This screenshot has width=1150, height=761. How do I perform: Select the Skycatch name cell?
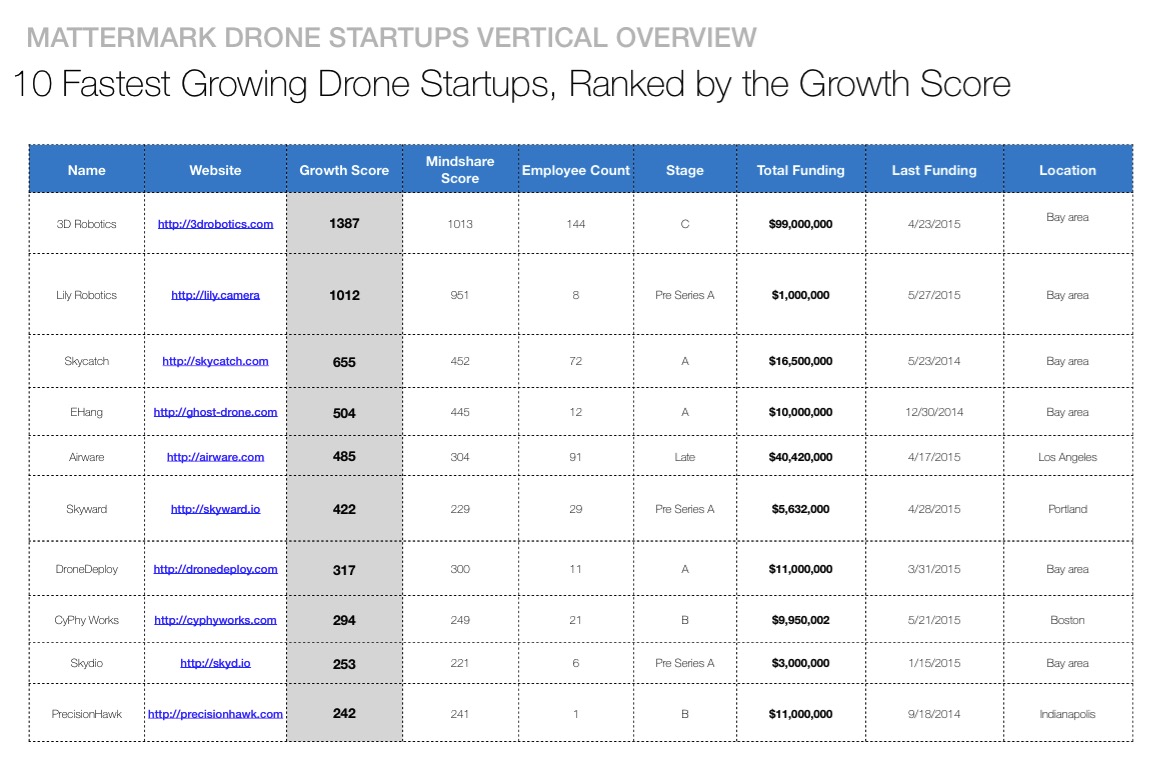pyautogui.click(x=87, y=361)
